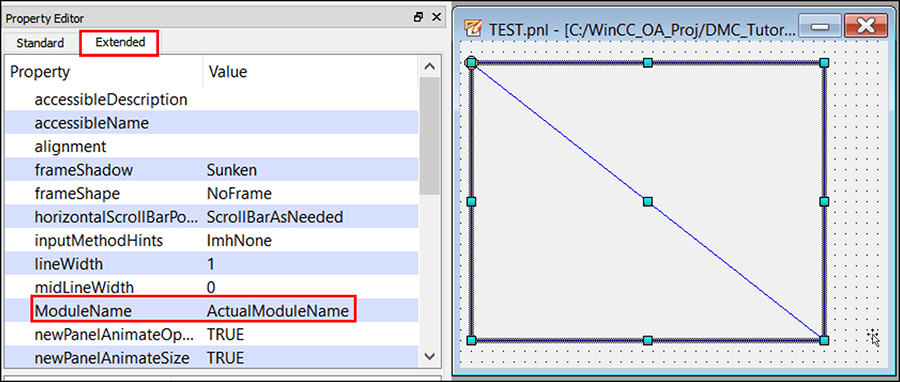Click the right-middle selection handle
Viewport: 900px width, 382px height.
point(824,201)
